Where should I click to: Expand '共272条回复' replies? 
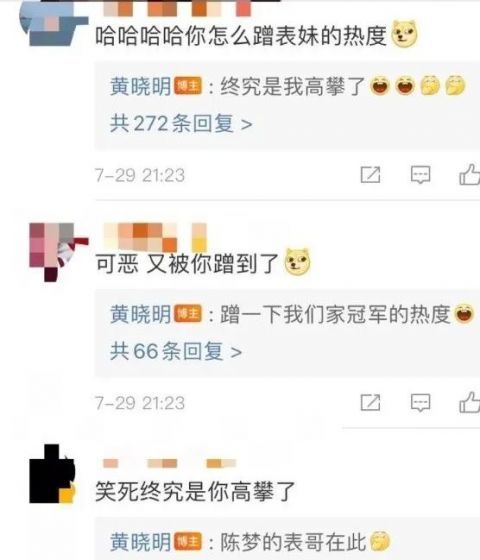coord(181,124)
